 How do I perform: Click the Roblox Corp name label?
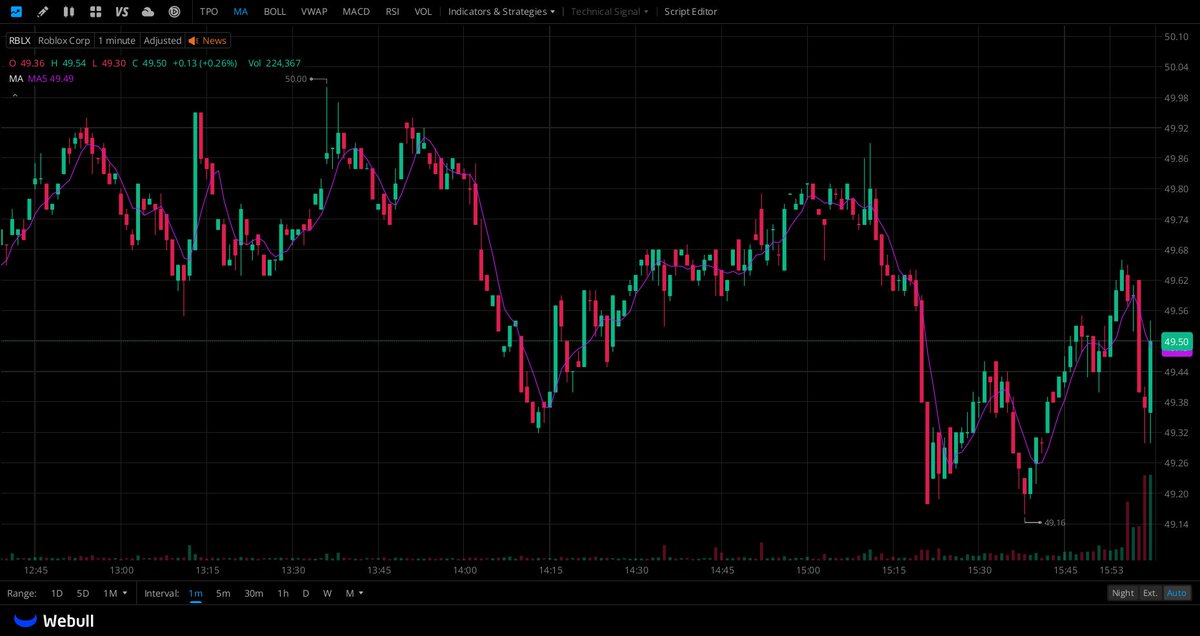64,41
